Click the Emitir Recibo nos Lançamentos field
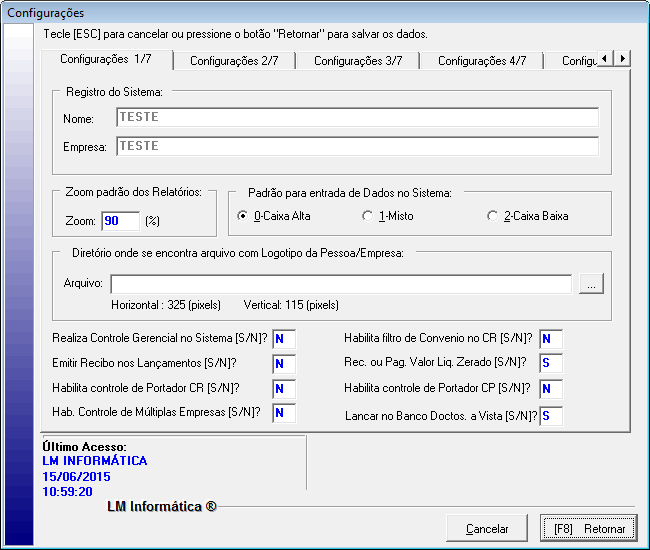Viewport: 650px width, 550px height. (x=283, y=363)
